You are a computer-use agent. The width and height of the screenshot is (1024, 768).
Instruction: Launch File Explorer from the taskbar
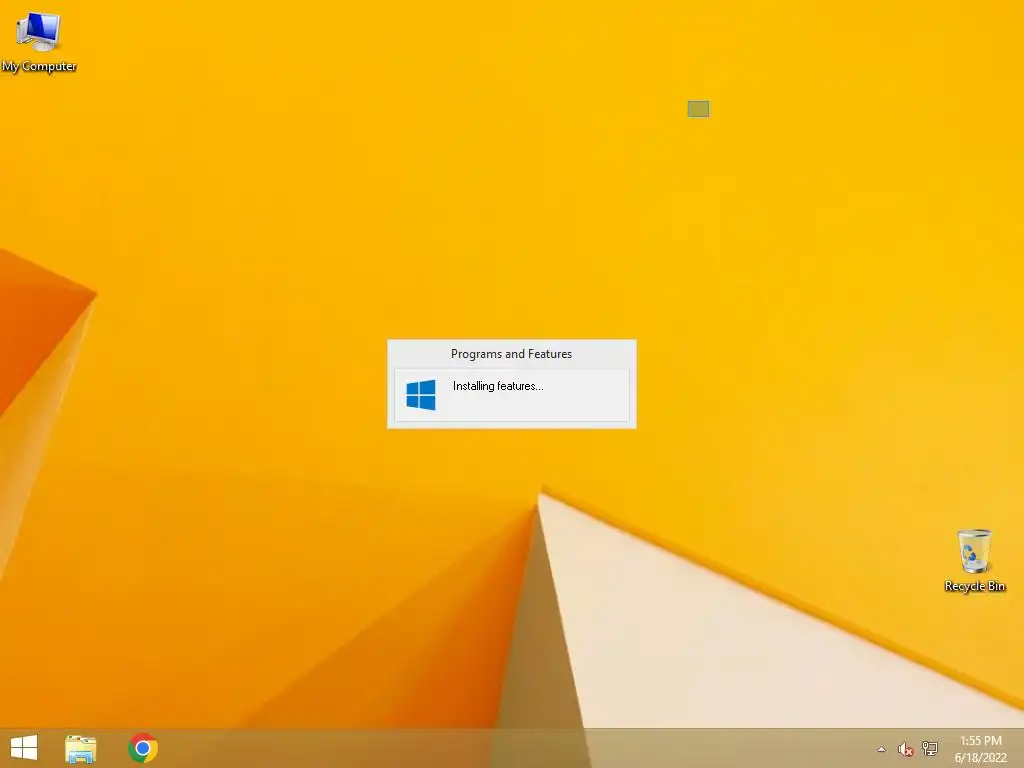[80, 748]
